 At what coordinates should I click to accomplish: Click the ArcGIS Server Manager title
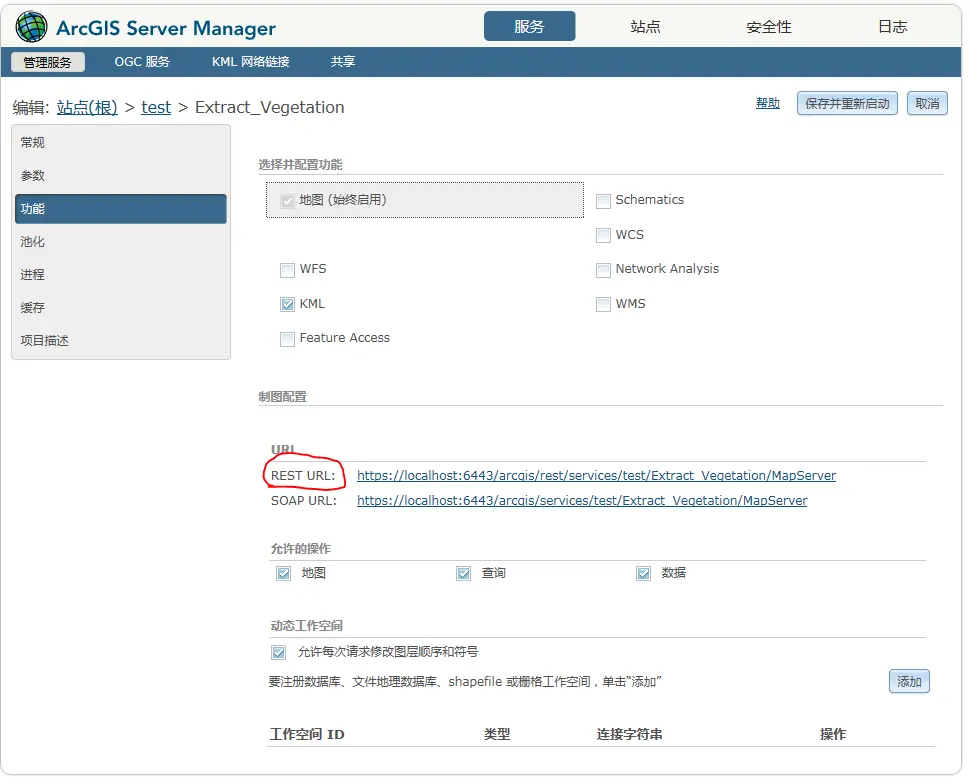coord(166,28)
